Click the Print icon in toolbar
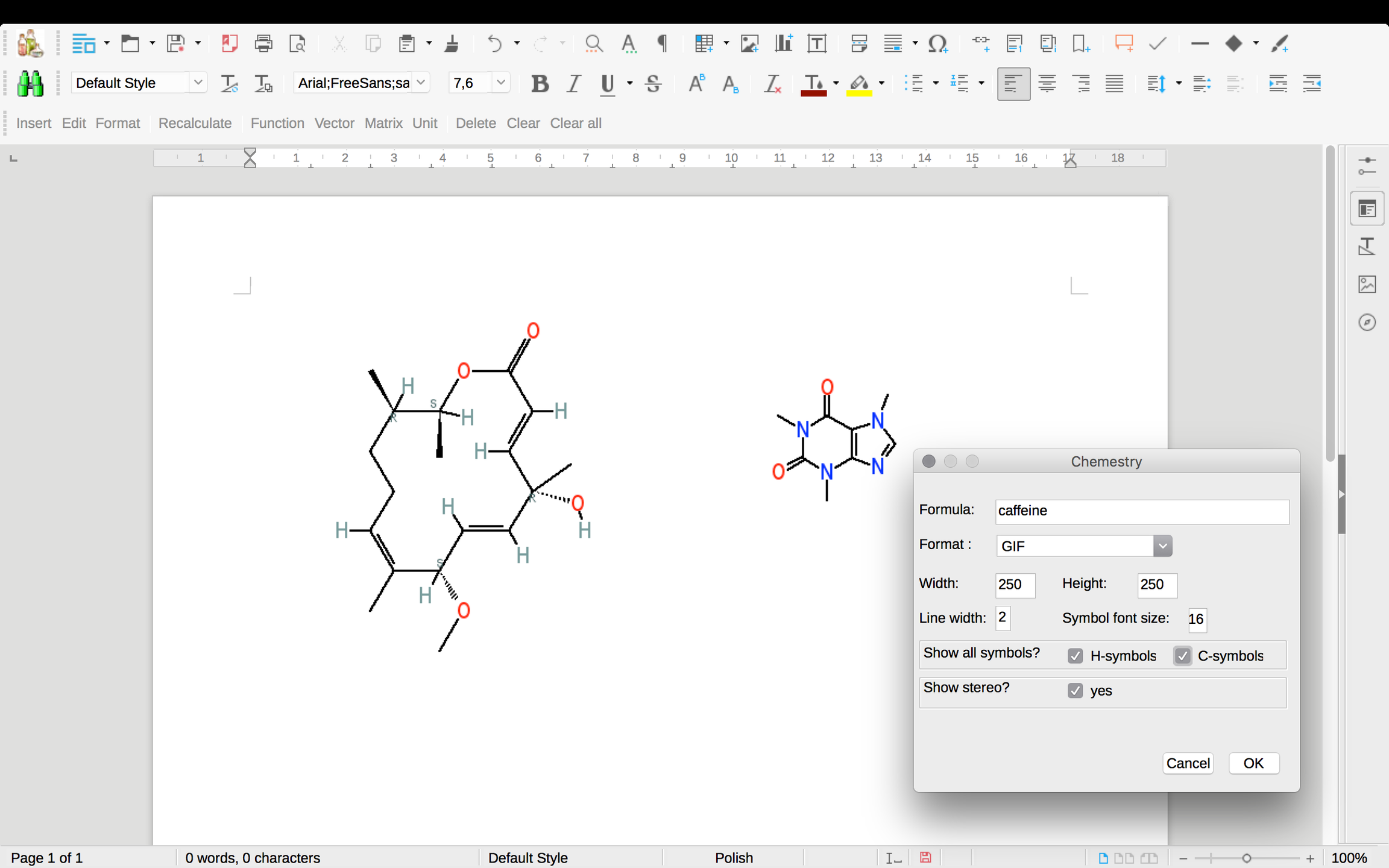Viewport: 1389px width, 868px height. (263, 43)
